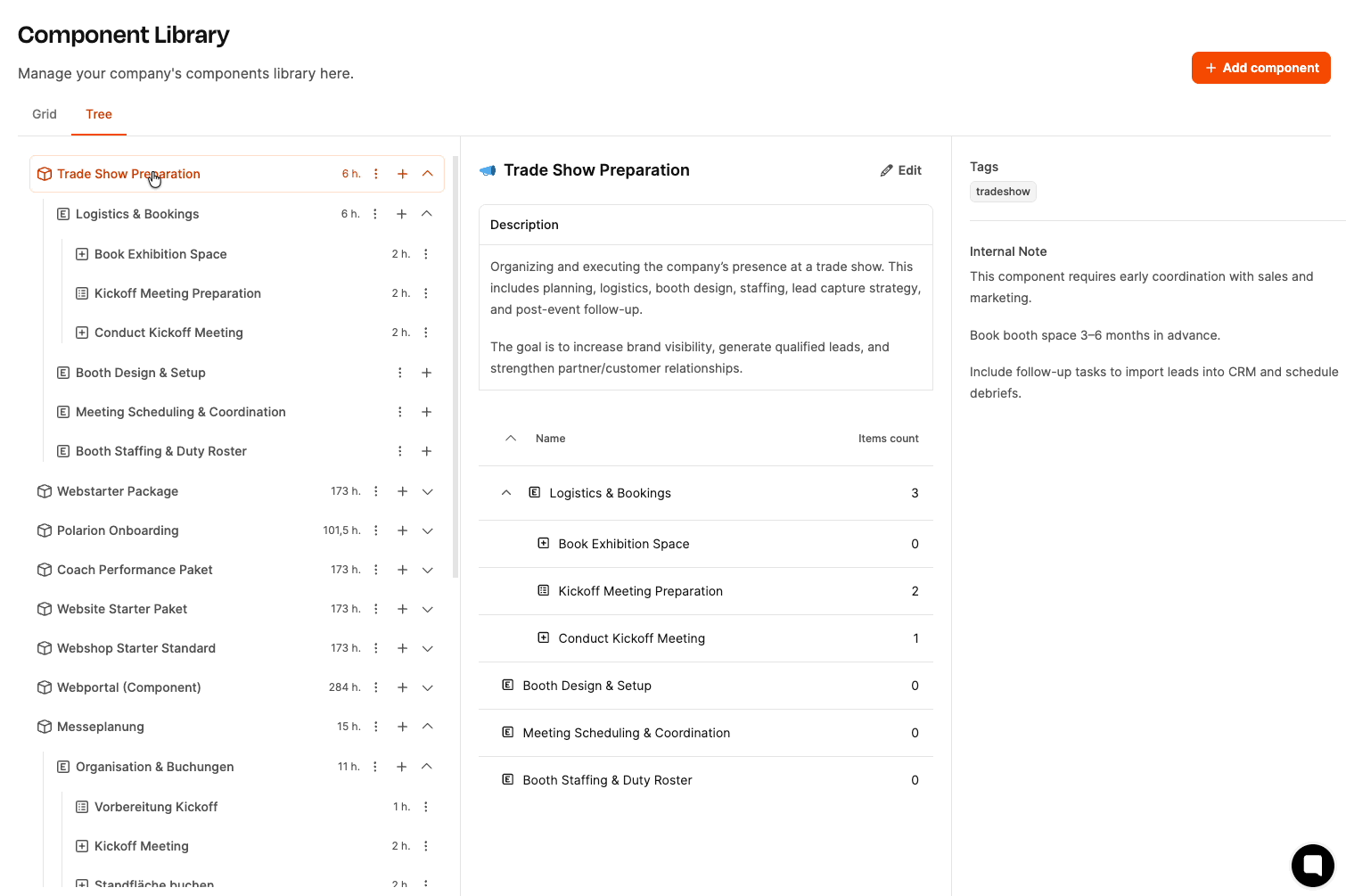Expand the Coach Performance Paket node
The height and width of the screenshot is (896, 1346).
point(428,570)
